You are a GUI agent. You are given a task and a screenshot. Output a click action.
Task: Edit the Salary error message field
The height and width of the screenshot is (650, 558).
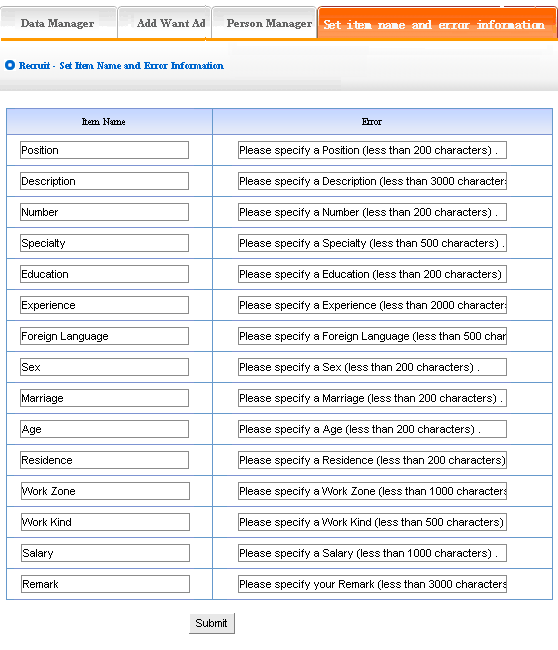point(372,553)
